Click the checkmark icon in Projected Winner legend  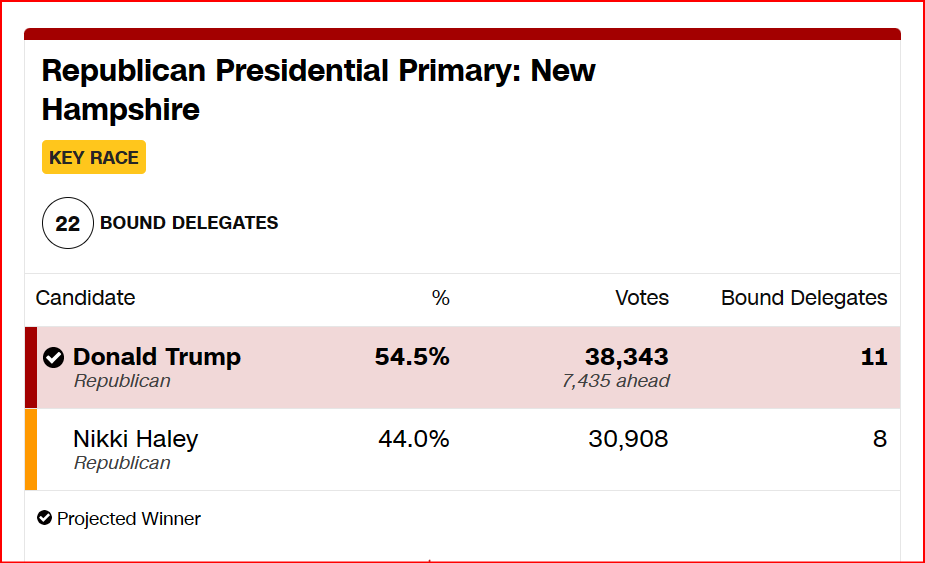tap(44, 518)
